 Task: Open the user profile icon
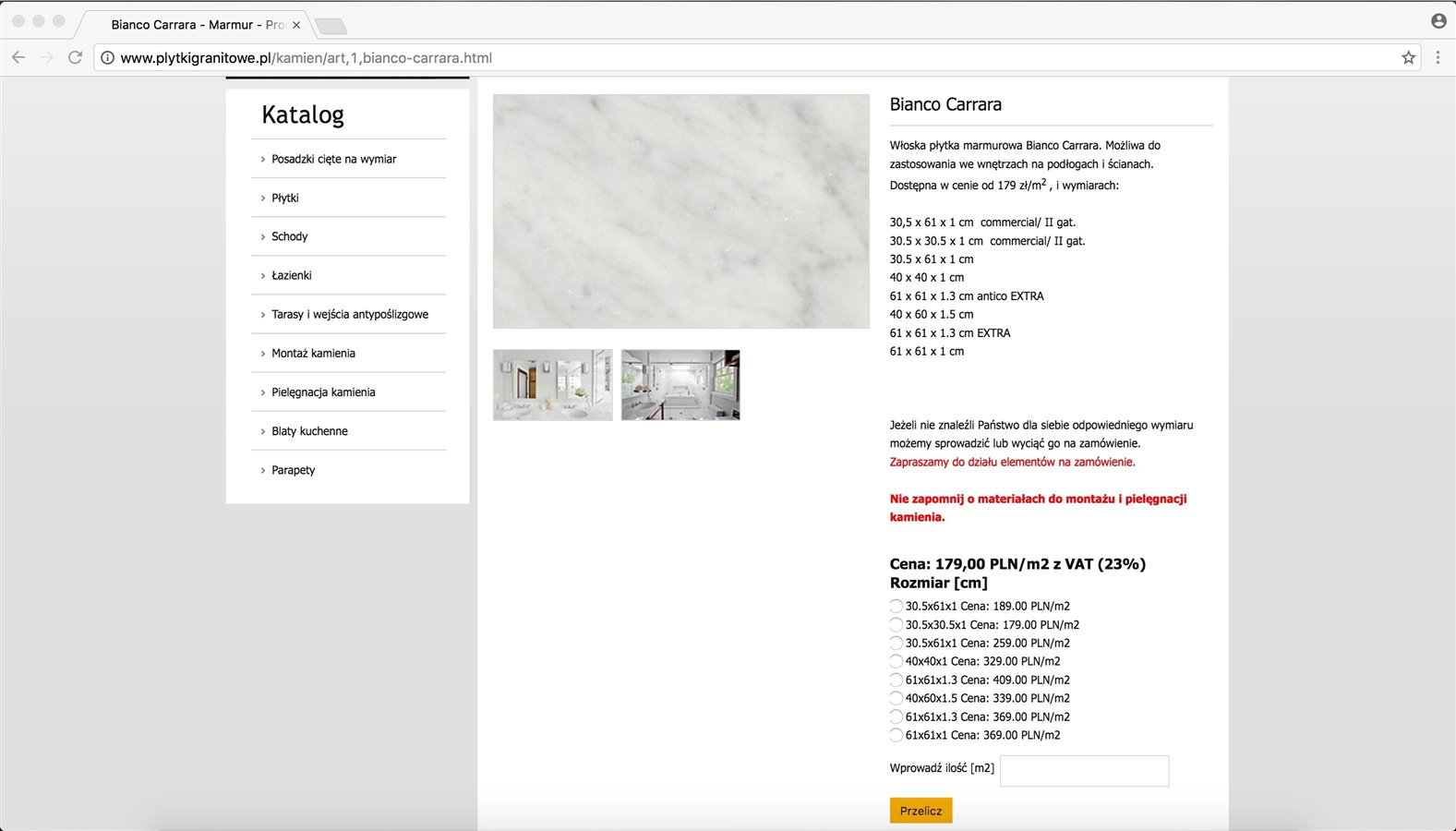click(1438, 20)
